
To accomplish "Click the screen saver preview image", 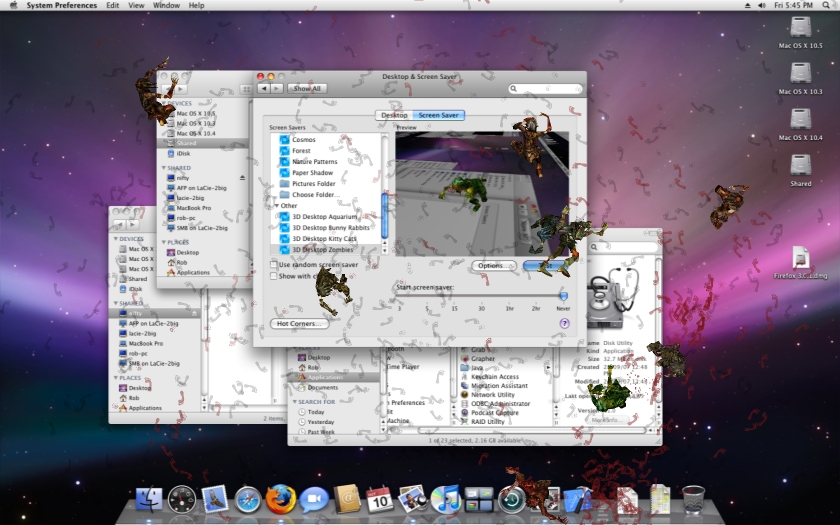I will point(482,193).
